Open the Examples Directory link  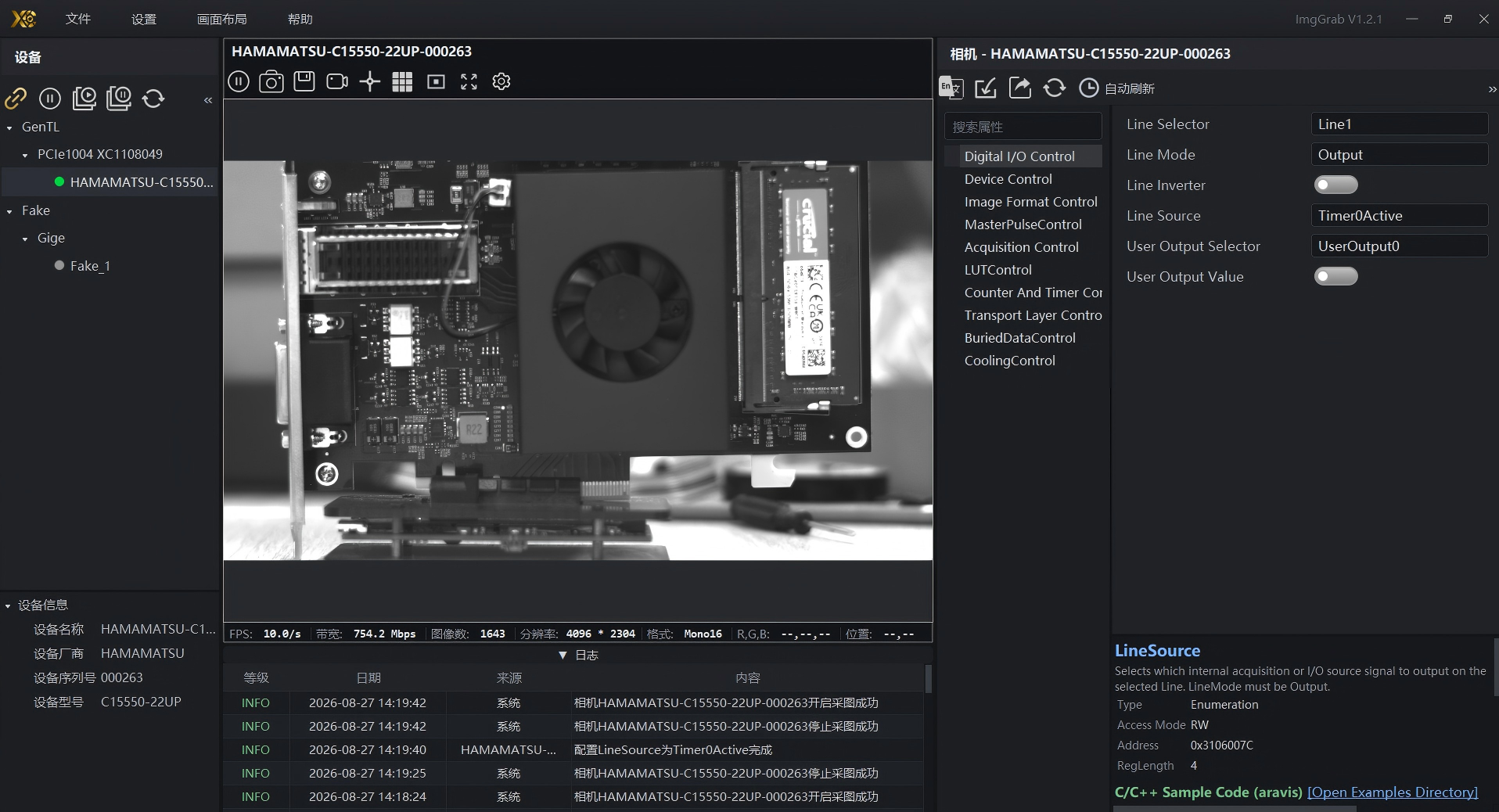click(1393, 792)
